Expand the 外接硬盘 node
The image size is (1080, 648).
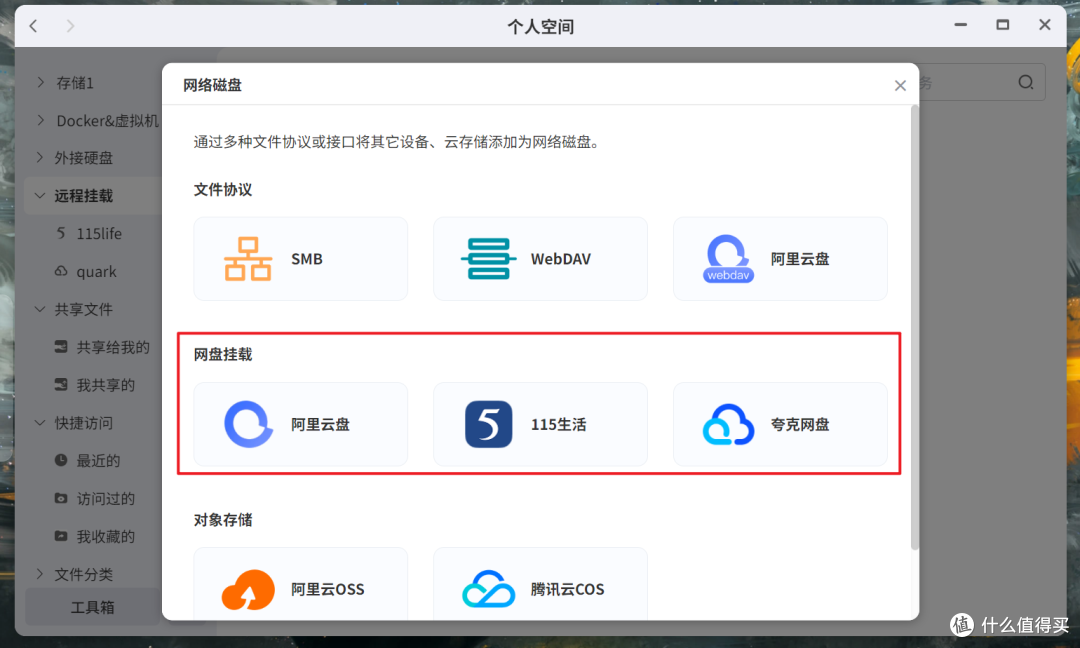pyautogui.click(x=40, y=158)
